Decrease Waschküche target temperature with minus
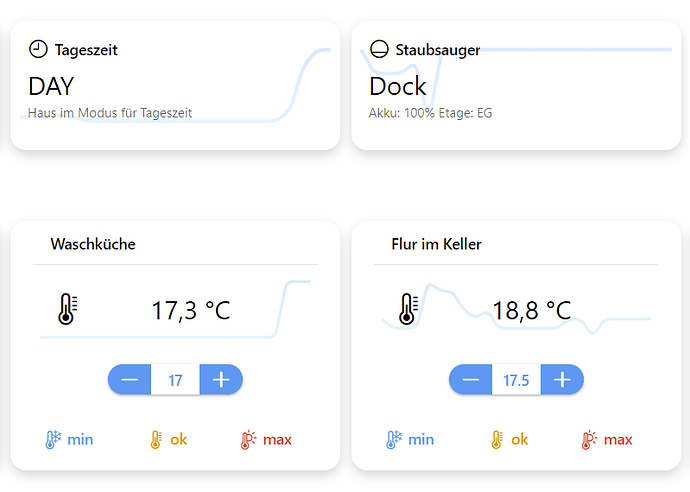 130,380
